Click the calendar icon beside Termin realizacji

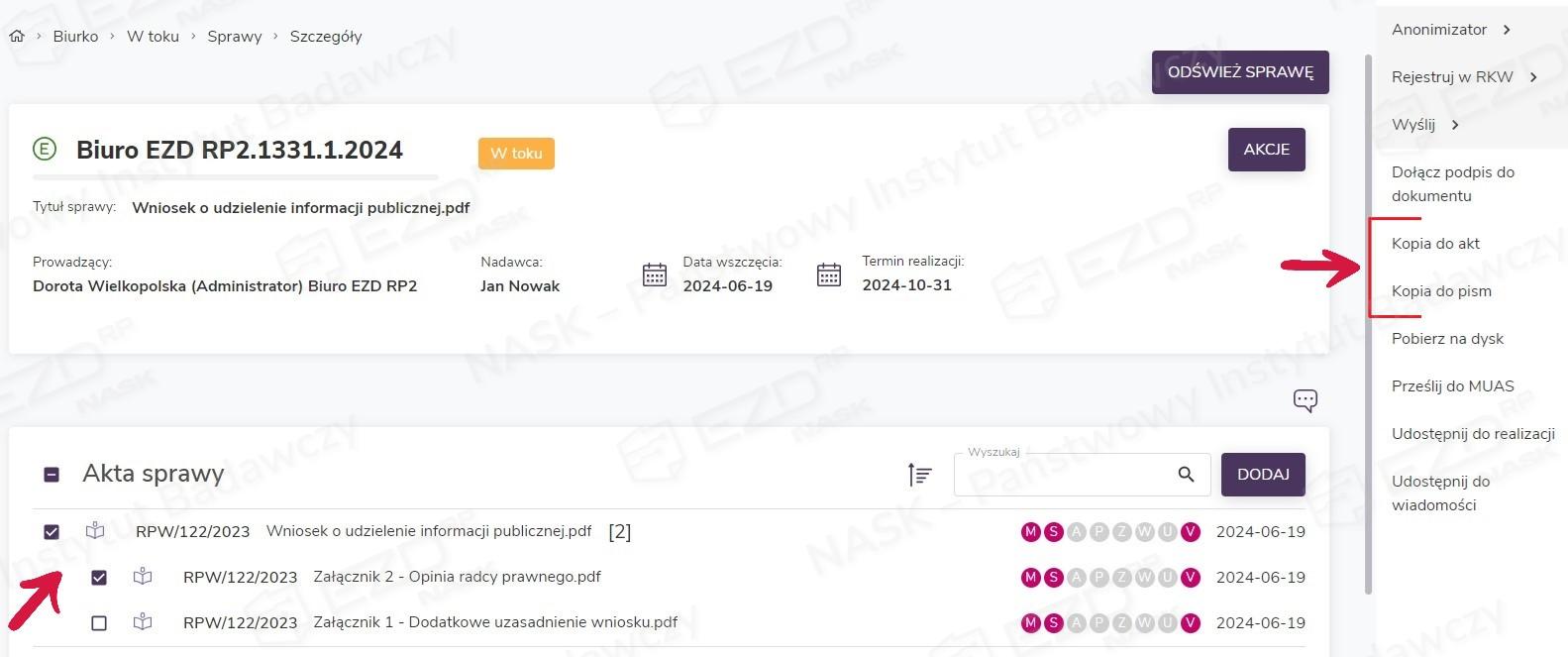pyautogui.click(x=829, y=274)
